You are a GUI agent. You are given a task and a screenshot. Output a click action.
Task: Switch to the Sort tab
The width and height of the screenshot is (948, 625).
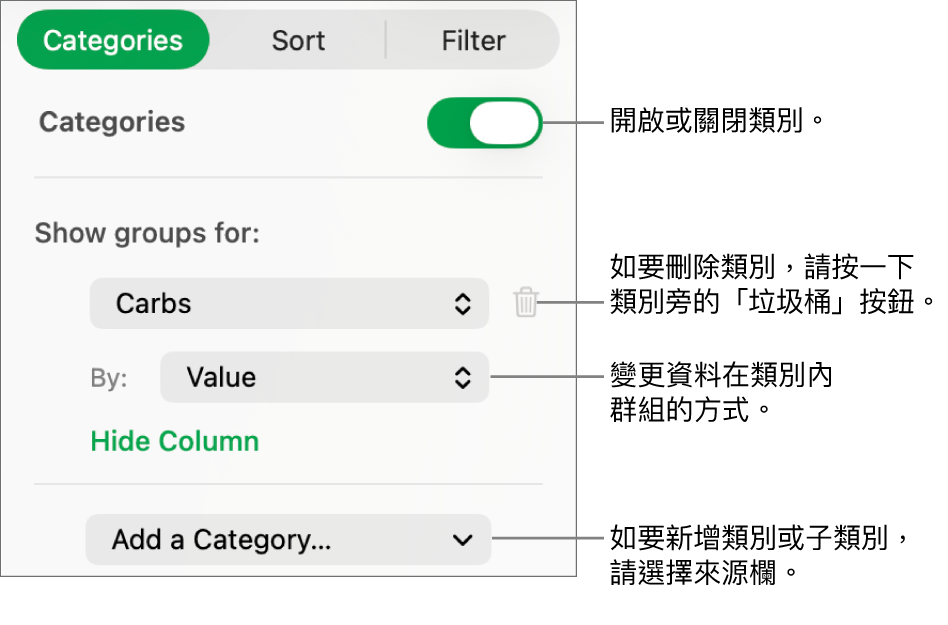click(x=298, y=41)
